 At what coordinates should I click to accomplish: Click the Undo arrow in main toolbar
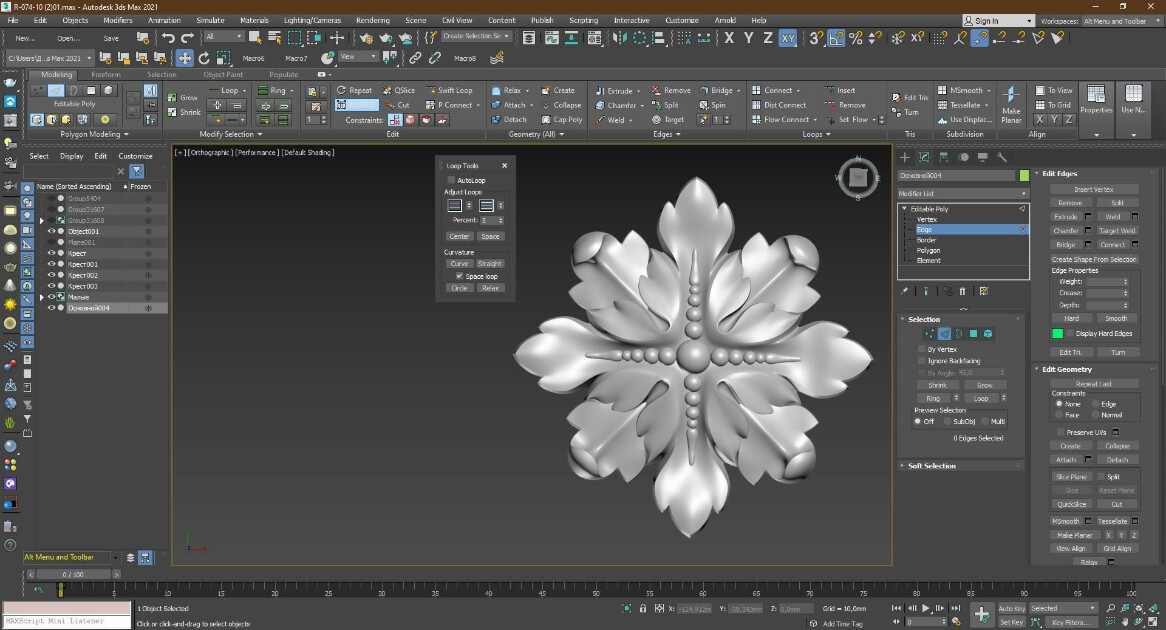169,37
